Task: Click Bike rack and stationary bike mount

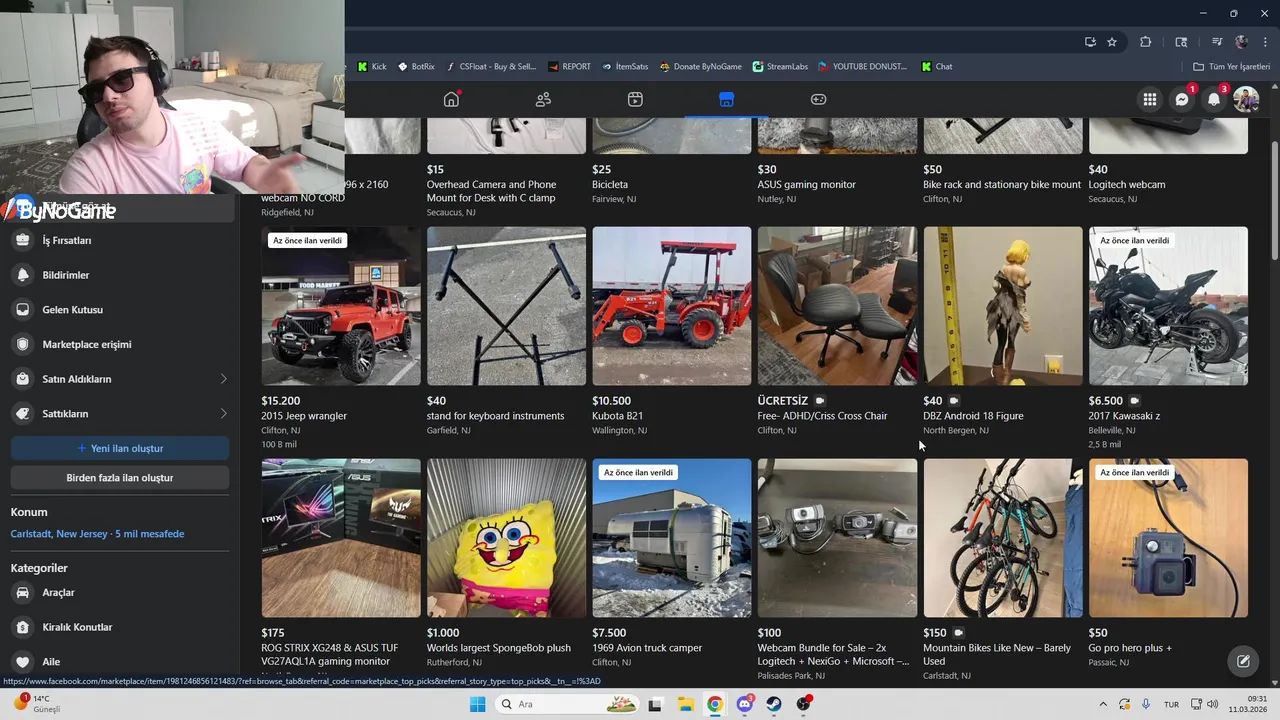Action: [1002, 185]
